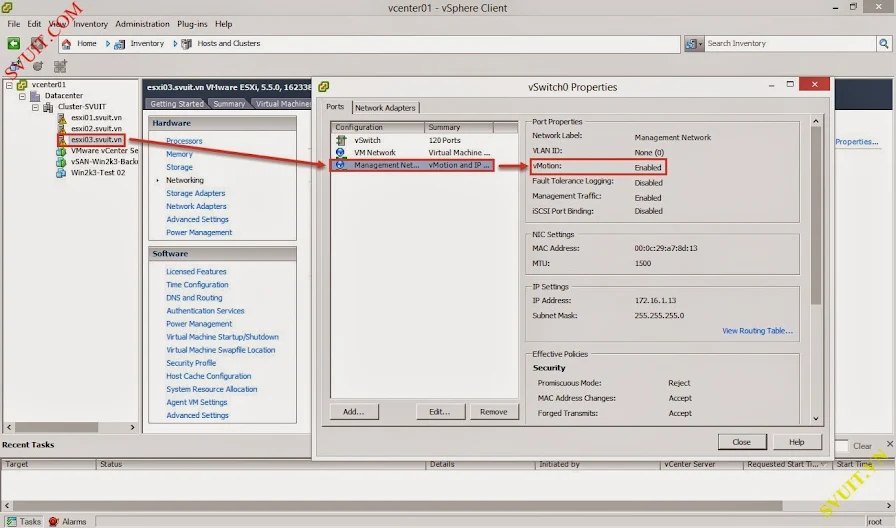Click the Clear button in Recent Tasks
896x528 pixels.
pyautogui.click(x=862, y=446)
